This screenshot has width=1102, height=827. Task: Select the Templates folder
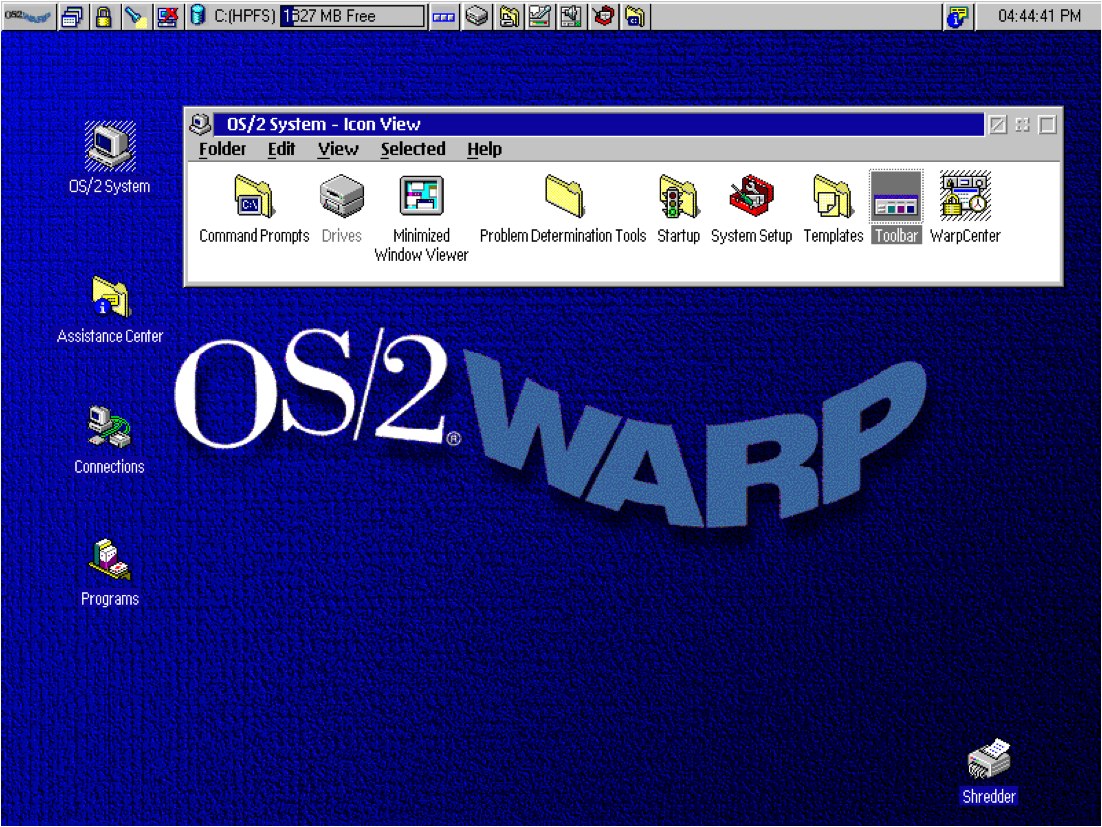[834, 209]
